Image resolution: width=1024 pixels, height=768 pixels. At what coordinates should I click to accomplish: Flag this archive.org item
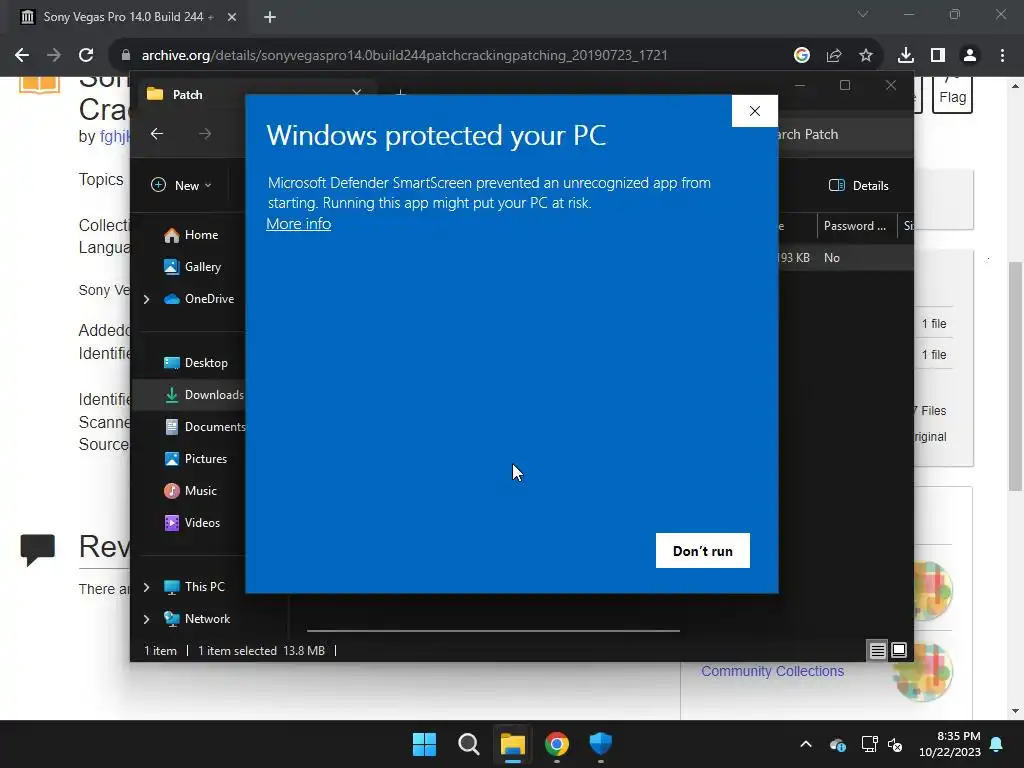tap(952, 95)
